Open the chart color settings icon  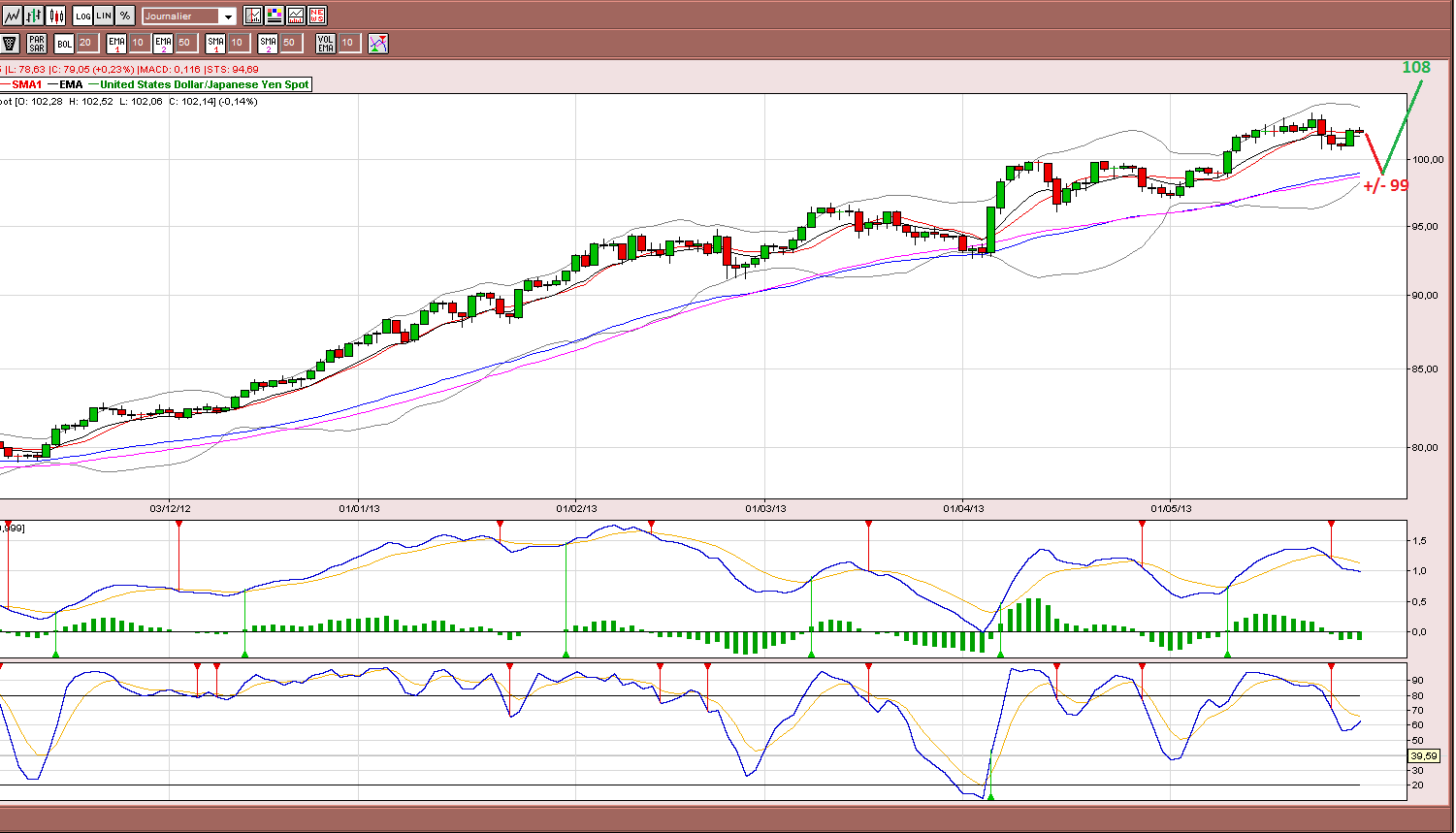[x=275, y=16]
